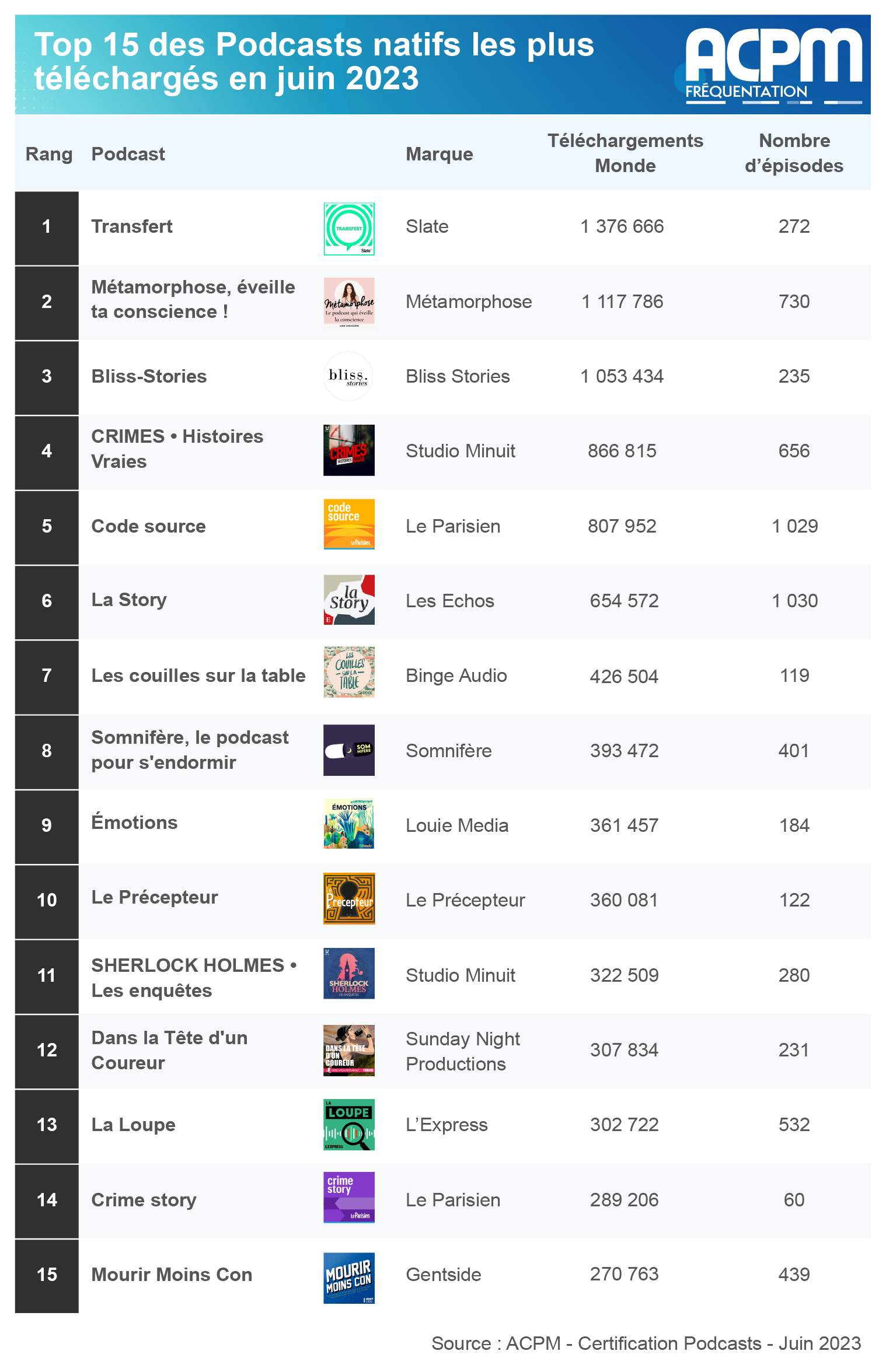Screen dimensions: 886x1372
Task: Select the Code source orange cover
Action: [x=349, y=524]
